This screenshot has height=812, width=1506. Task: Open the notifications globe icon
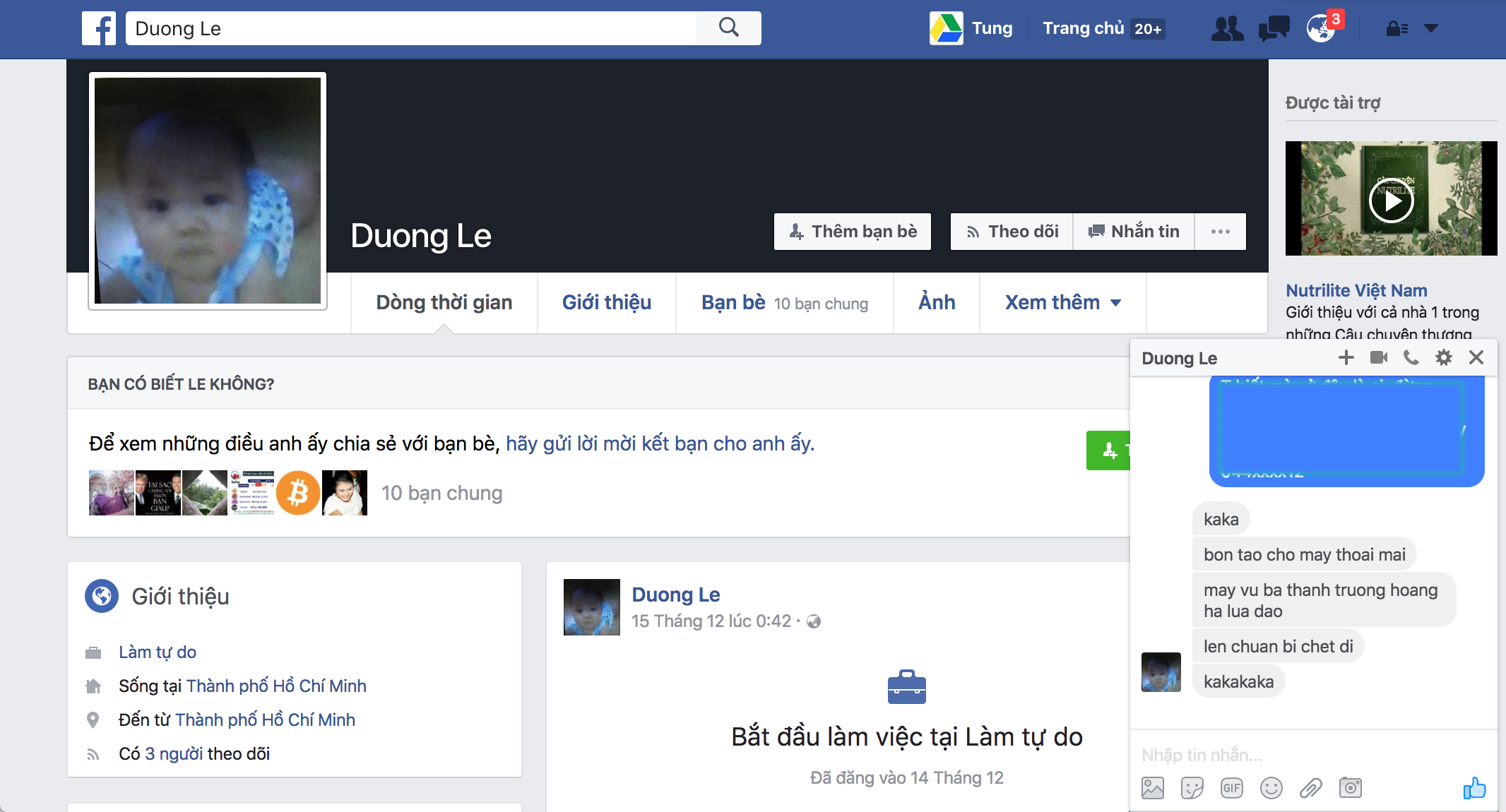[x=1320, y=29]
